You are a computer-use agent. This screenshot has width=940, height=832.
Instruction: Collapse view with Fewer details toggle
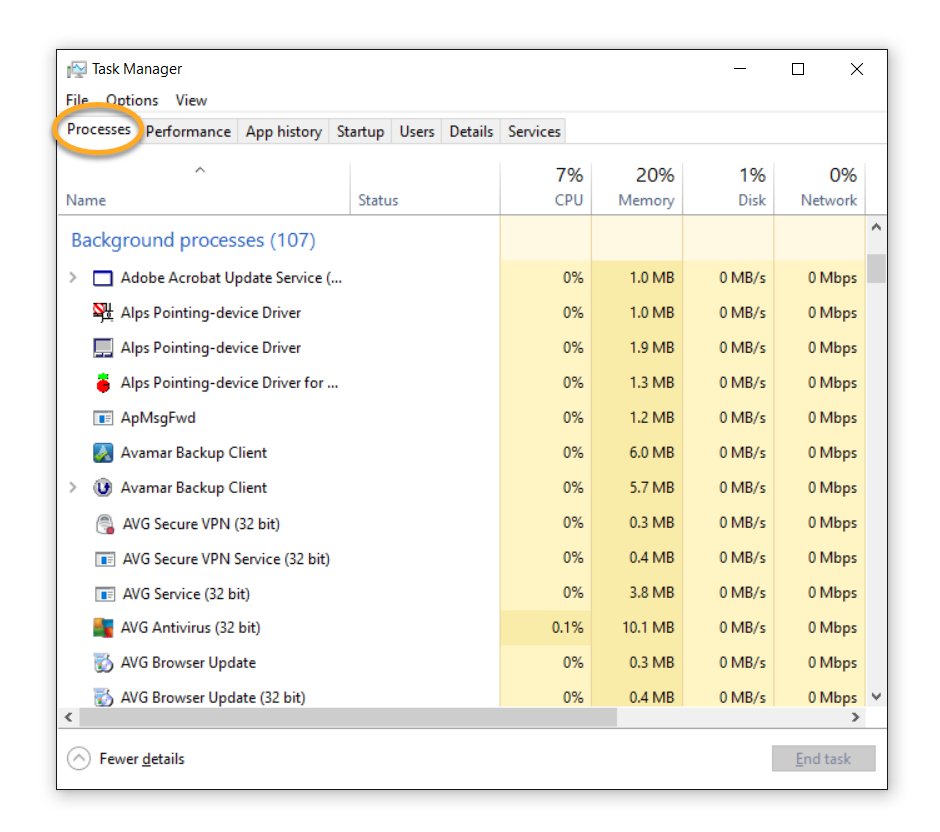tap(79, 759)
